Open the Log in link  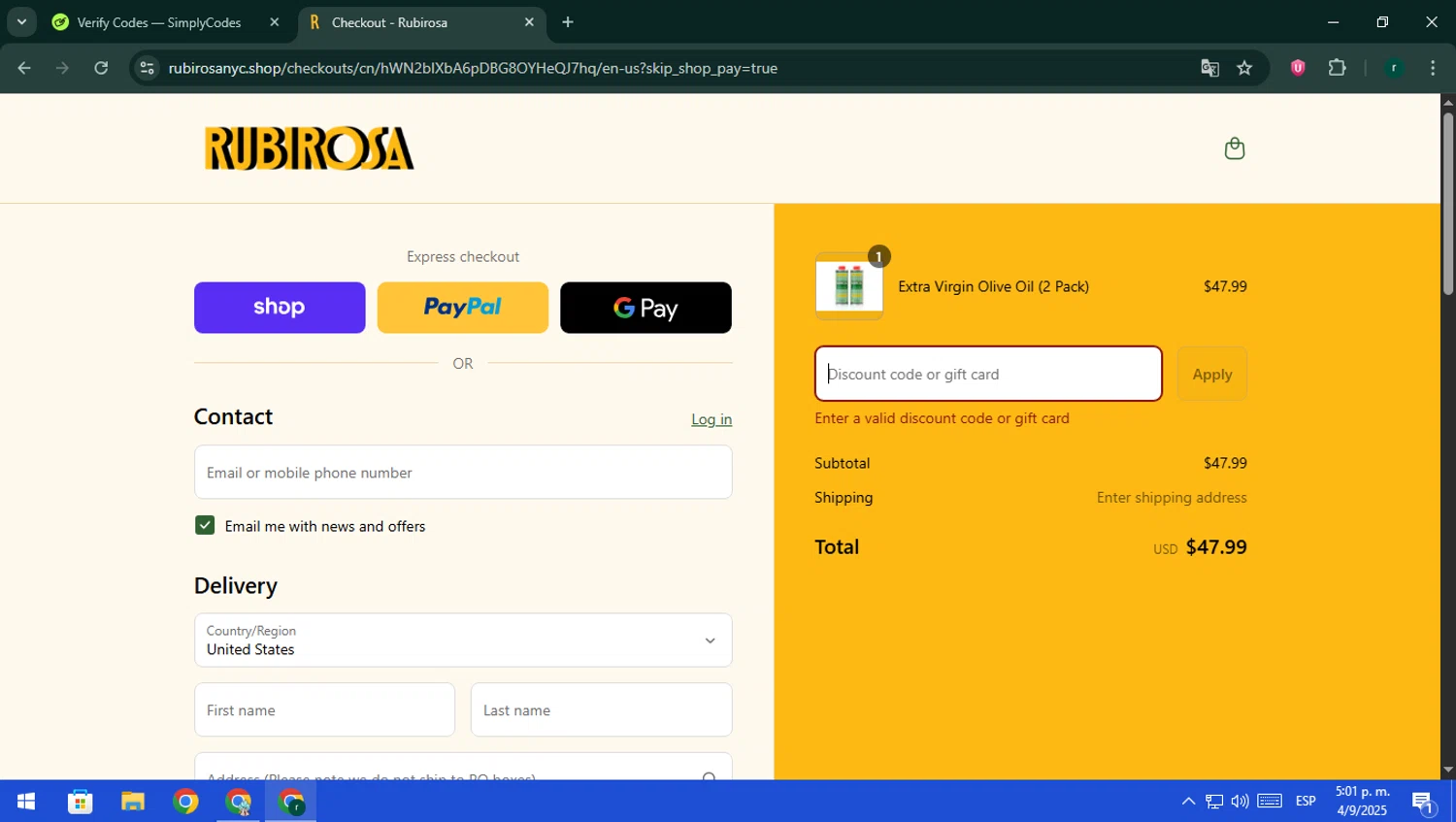tap(711, 419)
